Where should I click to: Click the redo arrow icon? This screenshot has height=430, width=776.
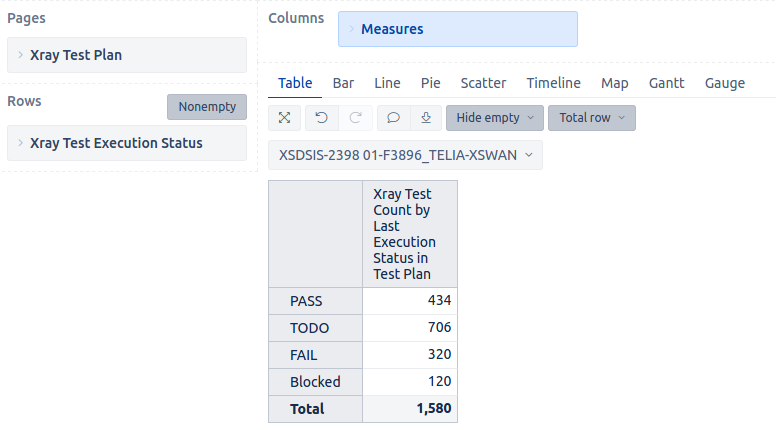click(355, 118)
